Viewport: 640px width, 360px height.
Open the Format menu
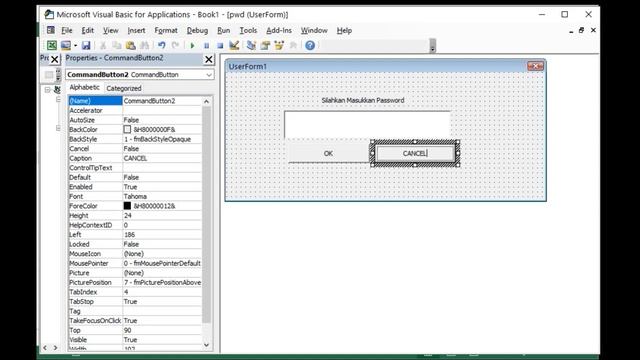tap(166, 31)
